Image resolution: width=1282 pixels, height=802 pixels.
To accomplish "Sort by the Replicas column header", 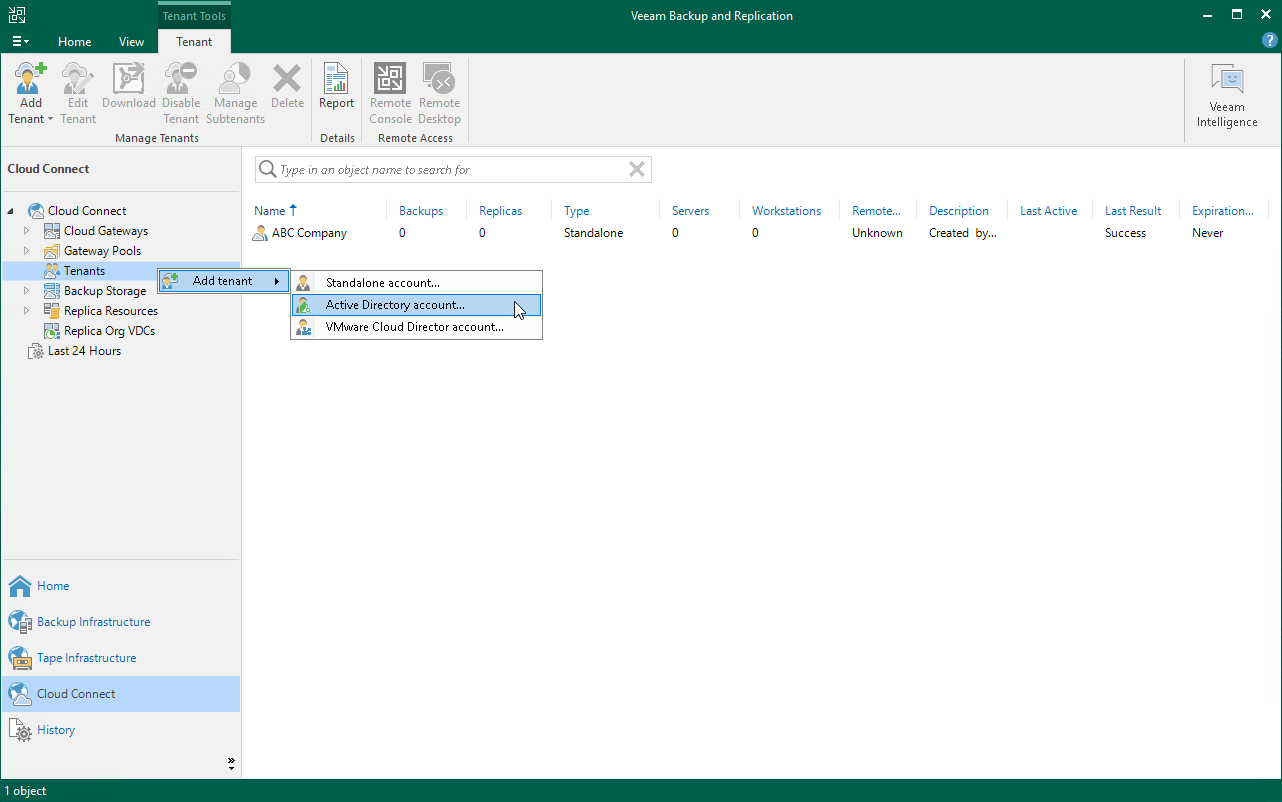I will pyautogui.click(x=501, y=211).
